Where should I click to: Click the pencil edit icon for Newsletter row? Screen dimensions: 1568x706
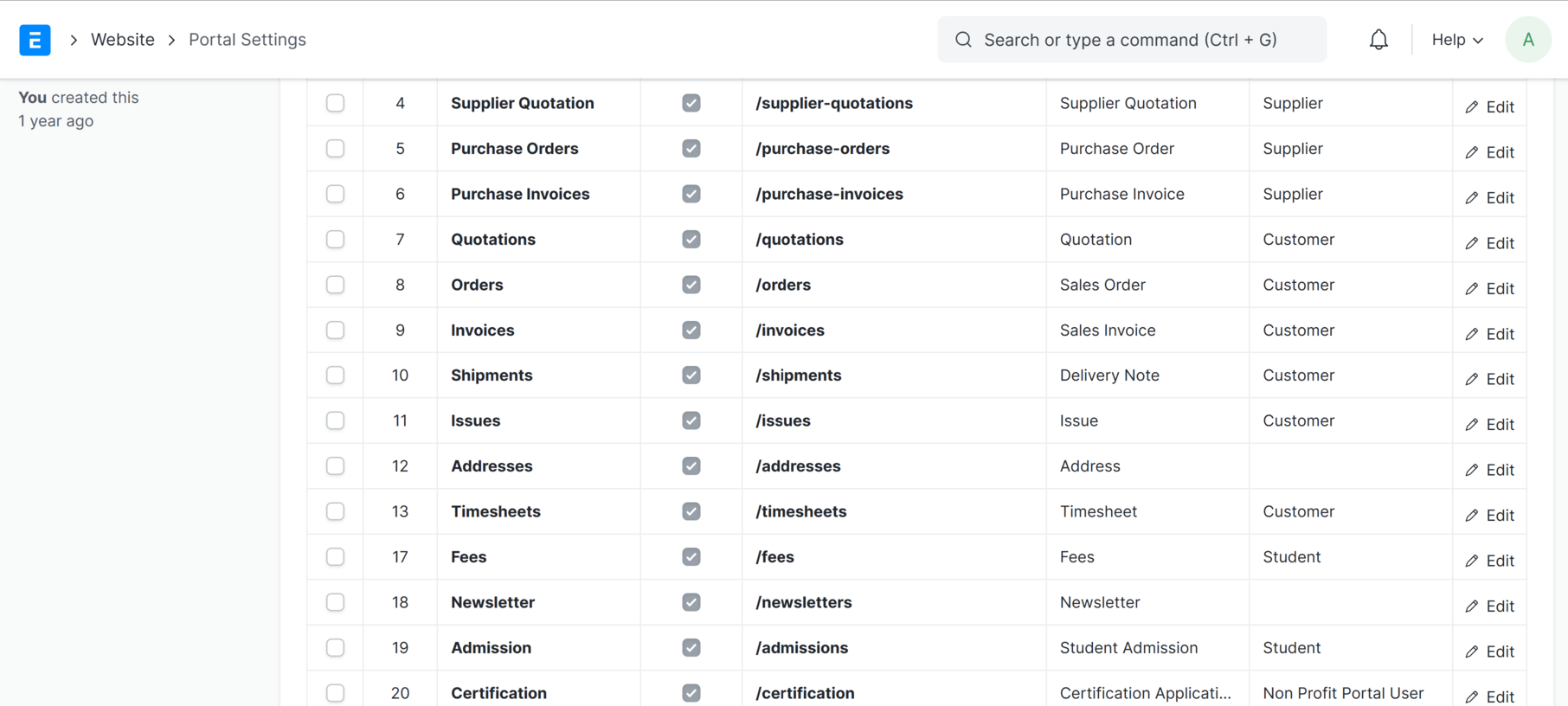click(x=1472, y=607)
